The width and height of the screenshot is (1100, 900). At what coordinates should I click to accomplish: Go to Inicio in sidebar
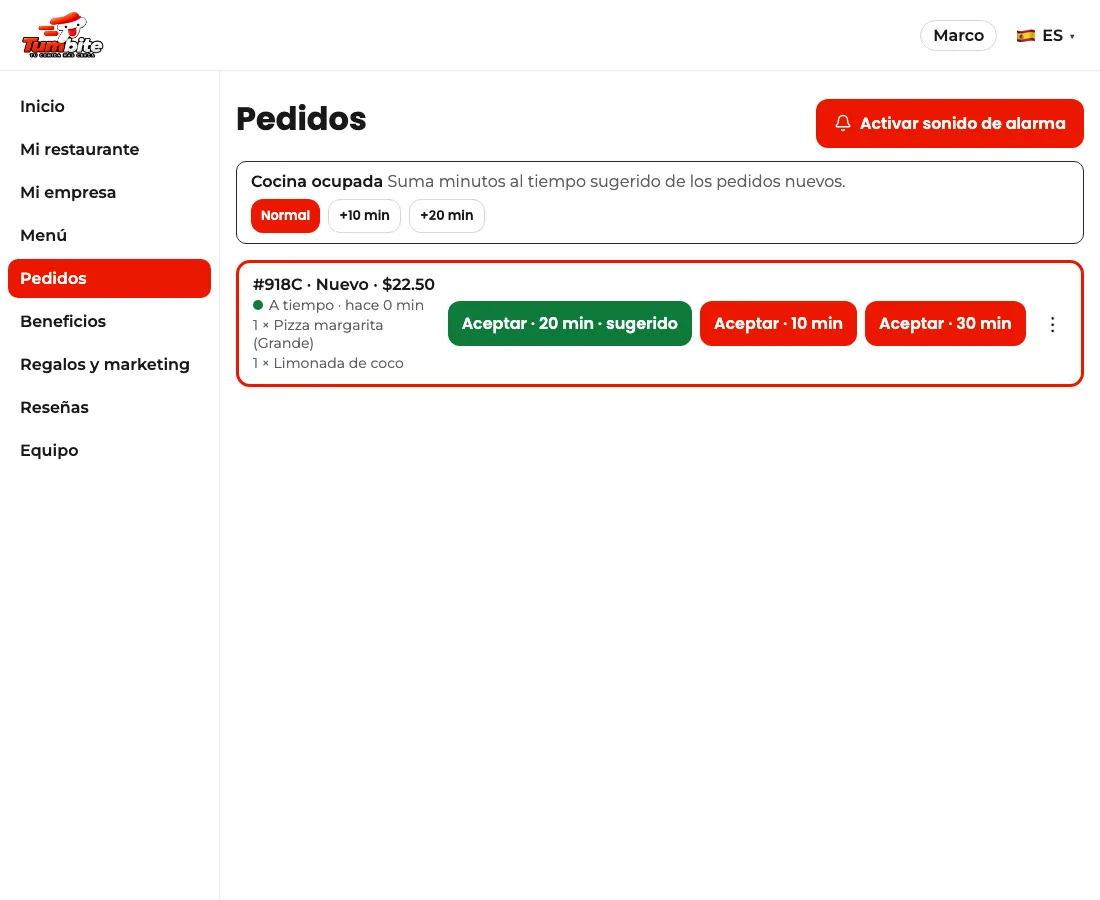[109, 107]
